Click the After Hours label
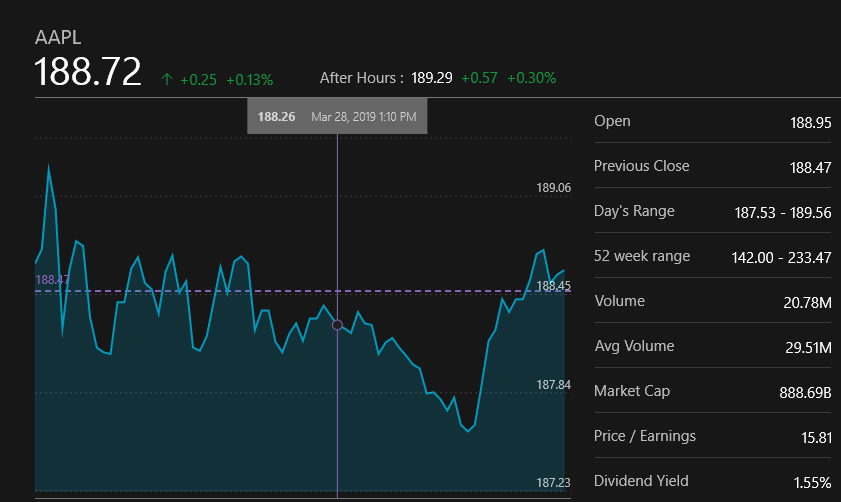Screen dimensions: 841x502 pyautogui.click(x=361, y=77)
